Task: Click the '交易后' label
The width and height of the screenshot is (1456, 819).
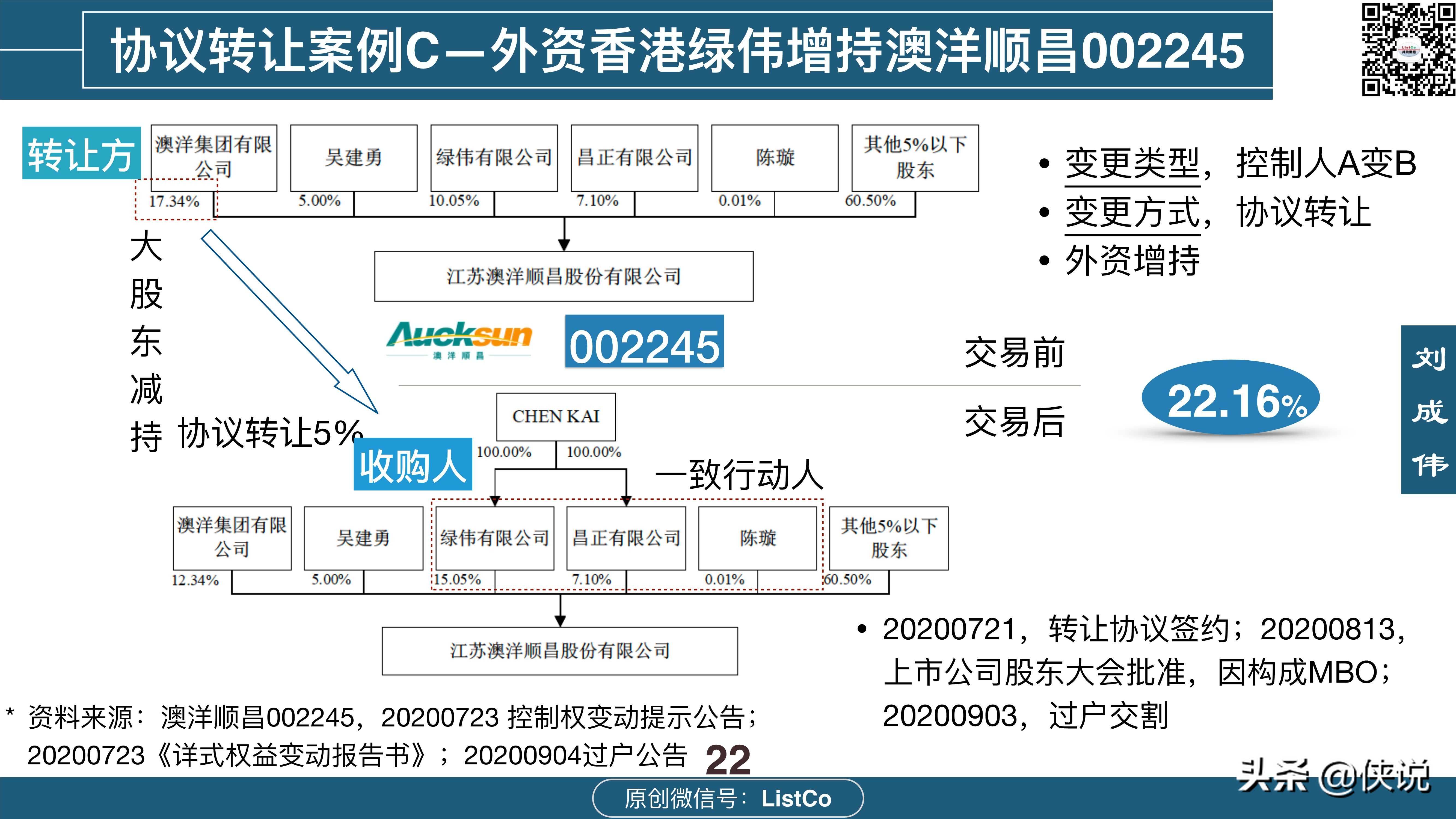Action: (1015, 422)
